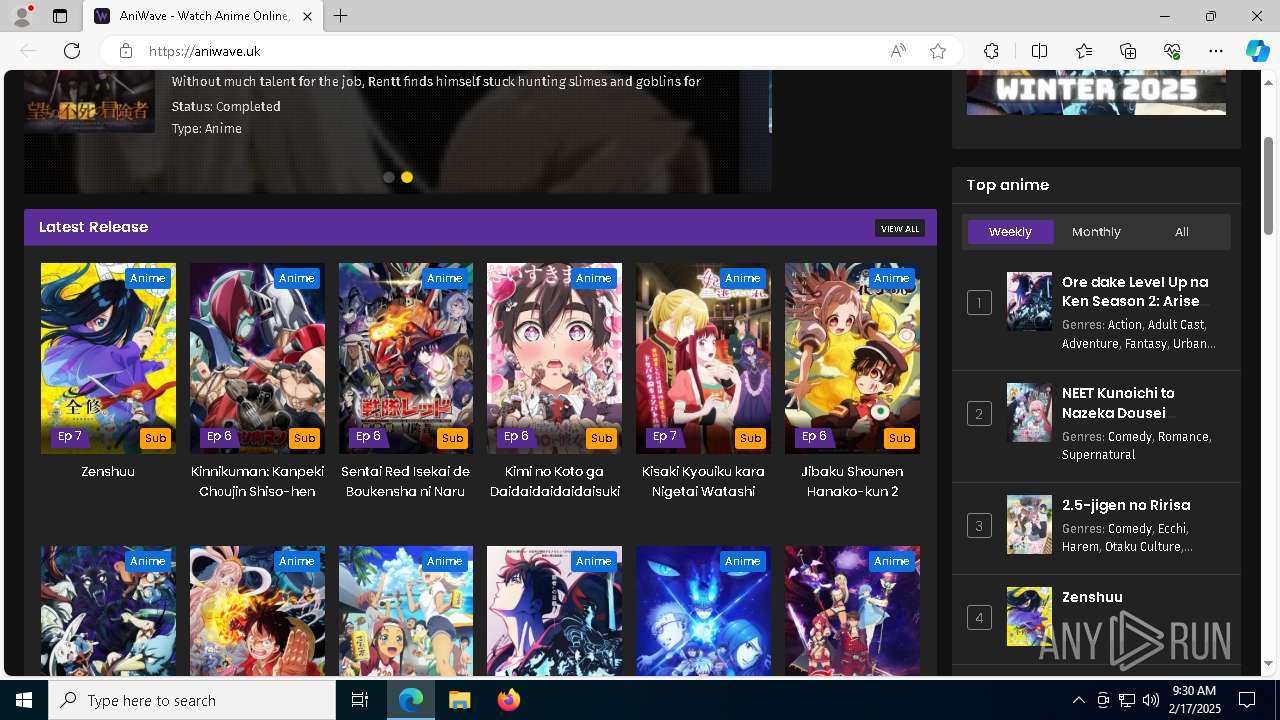Open the browser profile icon
Viewport: 1280px width, 720px height.
click(22, 15)
